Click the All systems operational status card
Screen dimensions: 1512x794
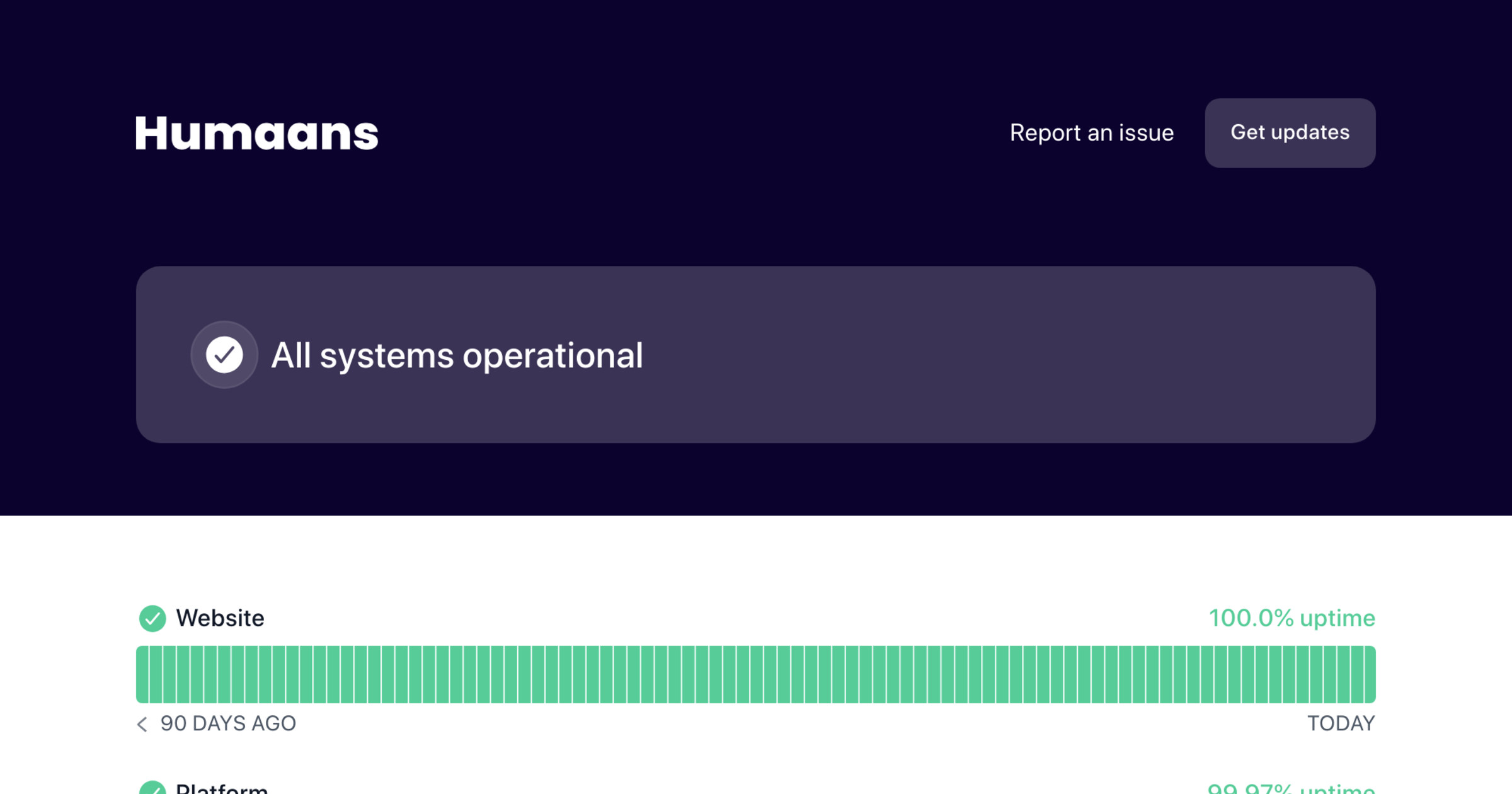click(x=756, y=354)
